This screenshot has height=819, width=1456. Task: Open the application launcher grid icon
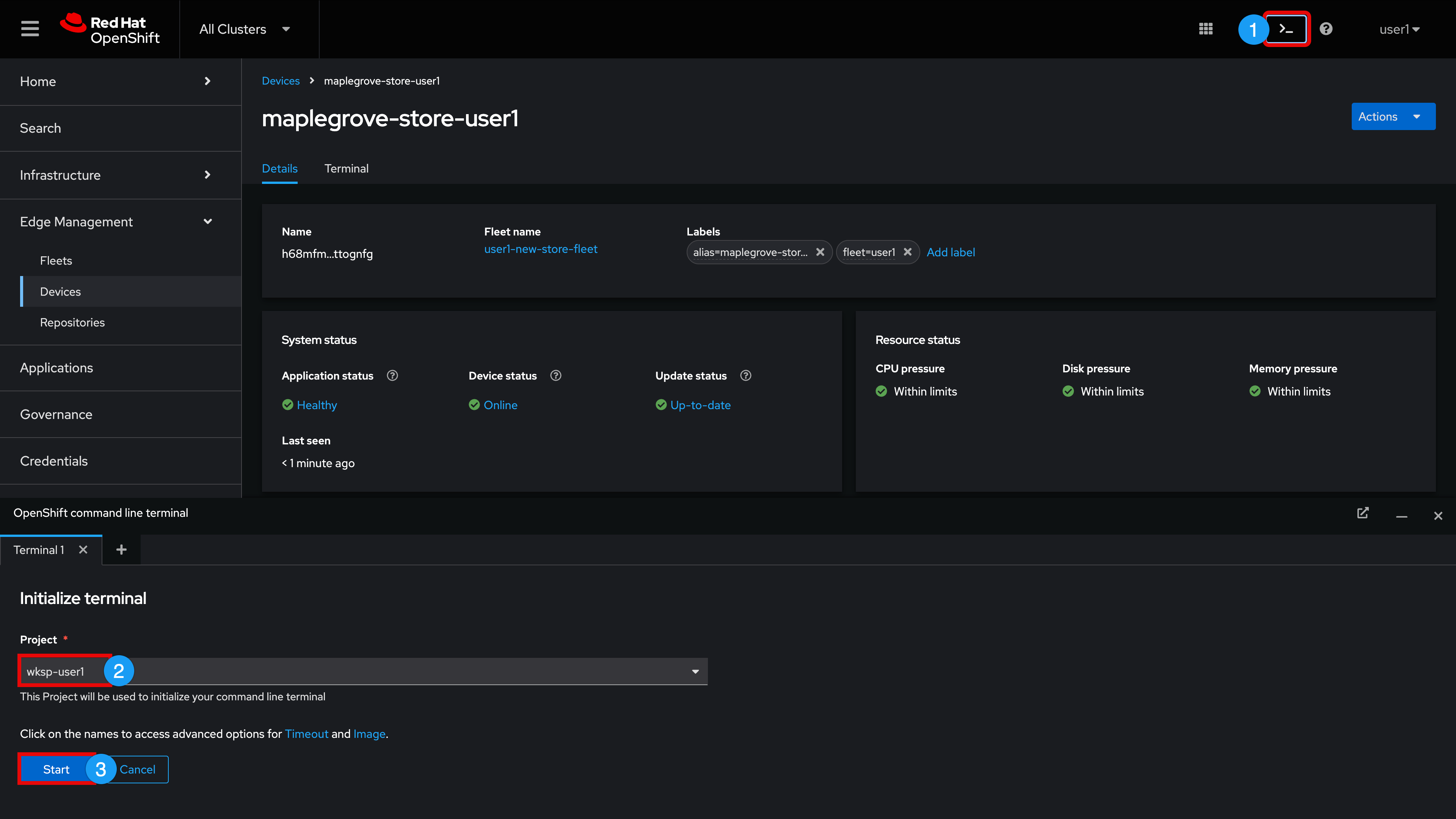1206,29
